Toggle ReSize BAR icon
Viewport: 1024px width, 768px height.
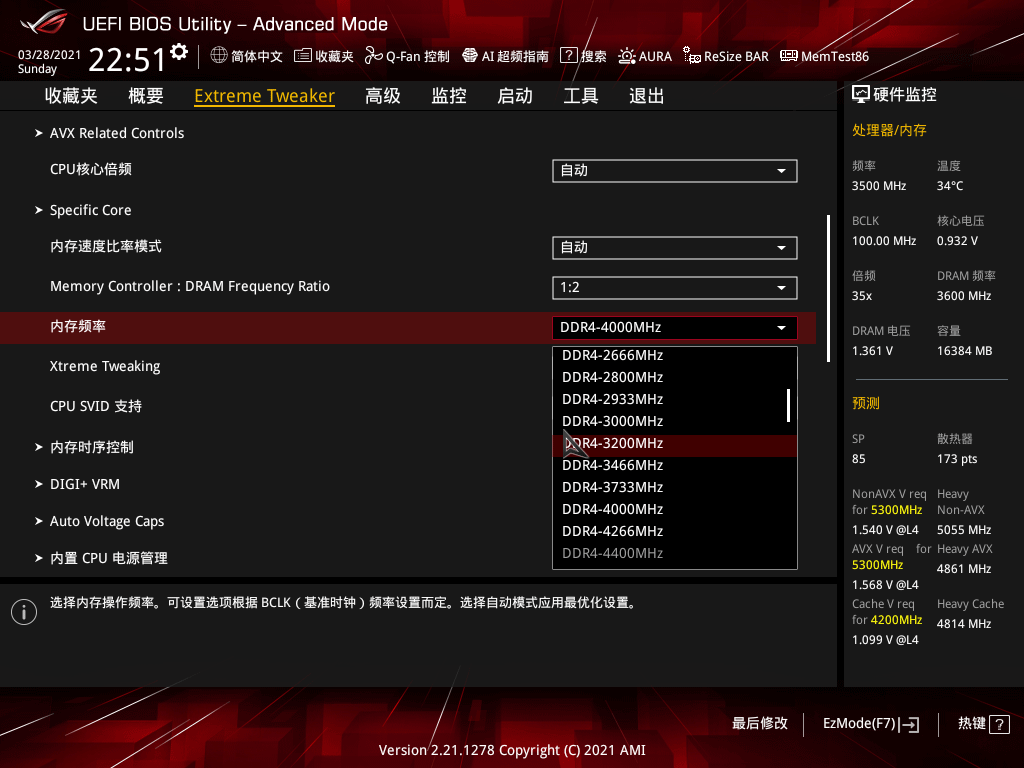pos(692,56)
